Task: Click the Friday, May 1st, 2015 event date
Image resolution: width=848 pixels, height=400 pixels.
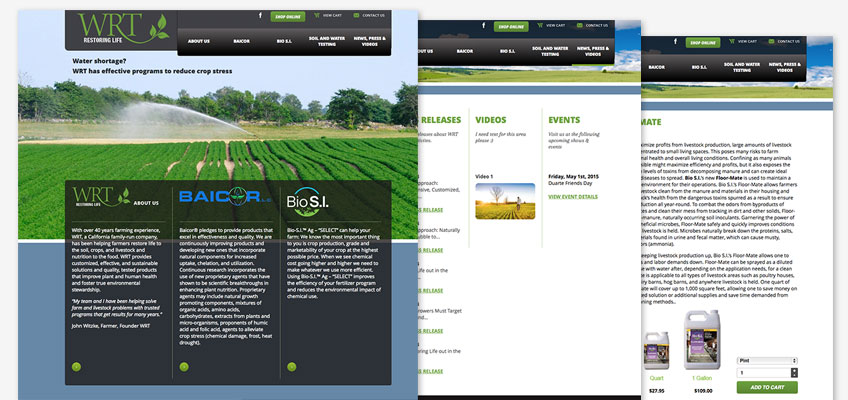Action: pos(575,176)
